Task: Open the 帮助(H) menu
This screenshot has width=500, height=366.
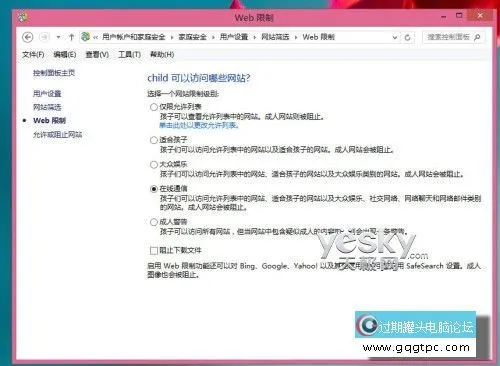Action: tap(162, 54)
